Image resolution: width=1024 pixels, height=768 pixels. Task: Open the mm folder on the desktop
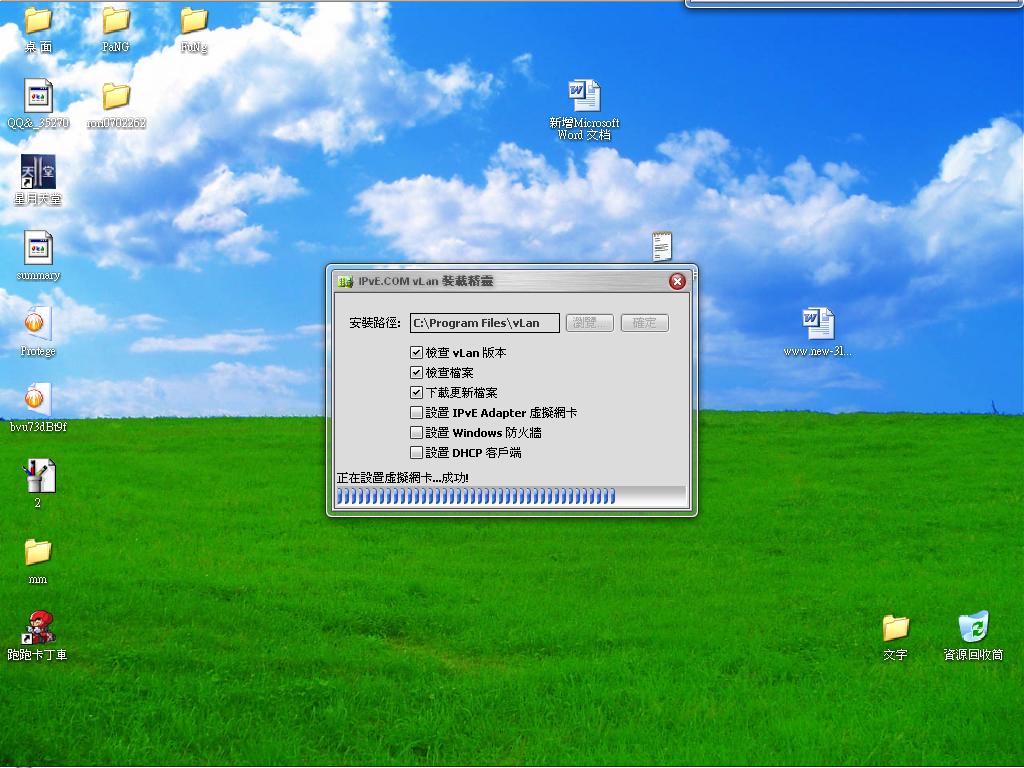pyautogui.click(x=38, y=552)
